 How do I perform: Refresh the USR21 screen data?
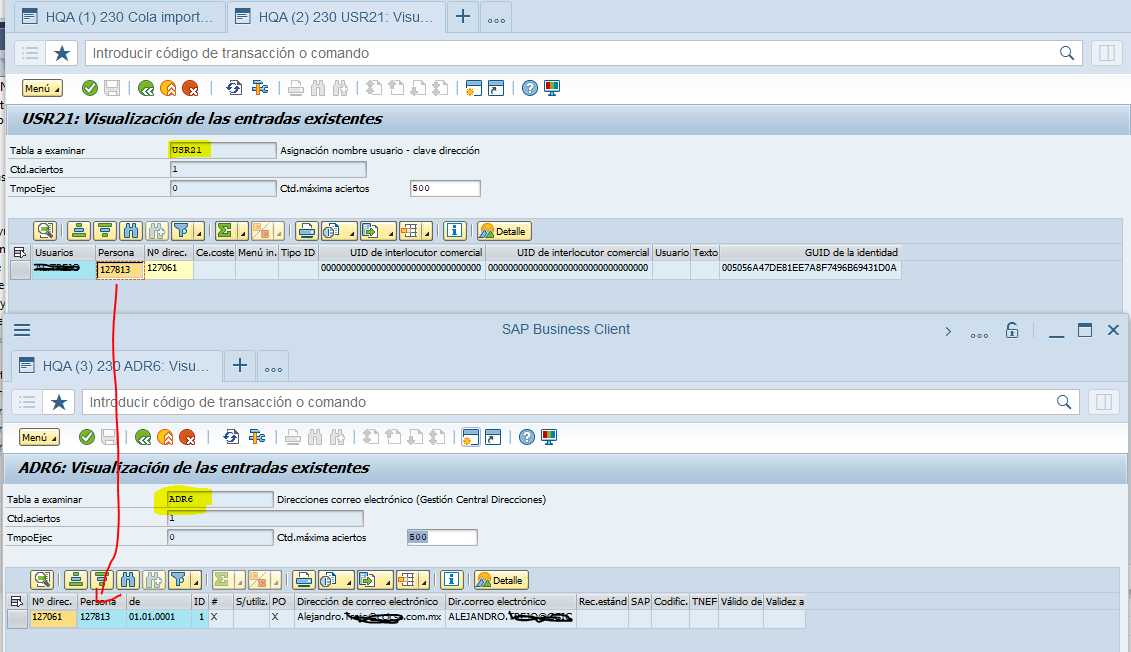pyautogui.click(x=233, y=88)
